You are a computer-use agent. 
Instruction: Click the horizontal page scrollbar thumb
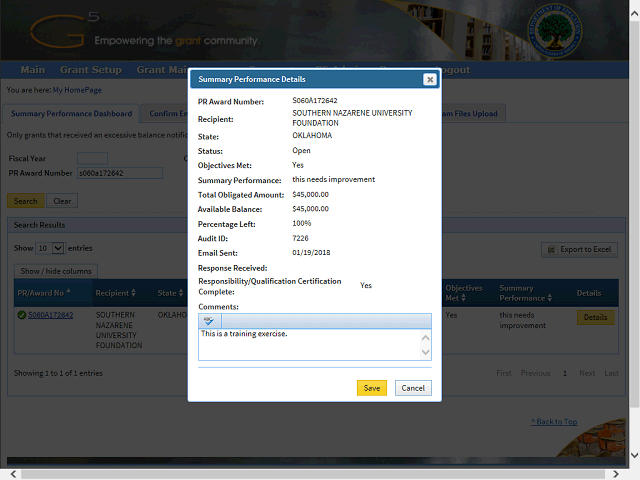pyautogui.click(x=313, y=474)
